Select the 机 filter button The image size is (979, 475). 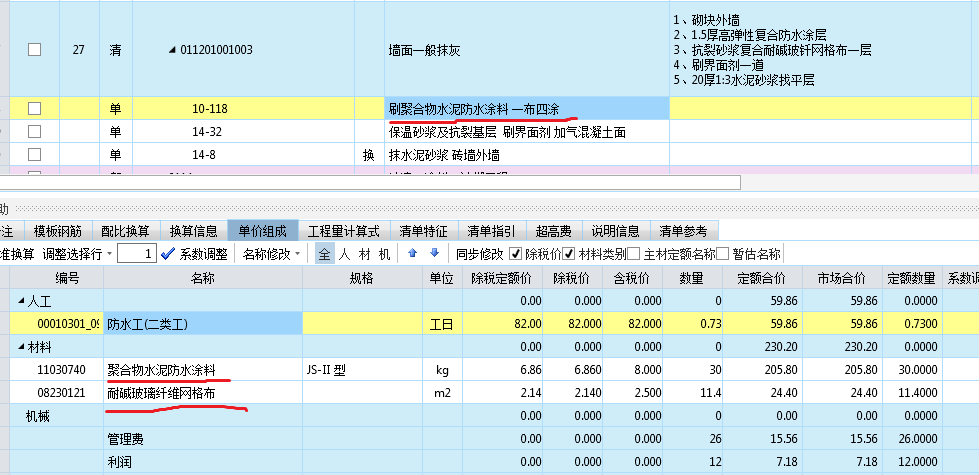(x=385, y=254)
